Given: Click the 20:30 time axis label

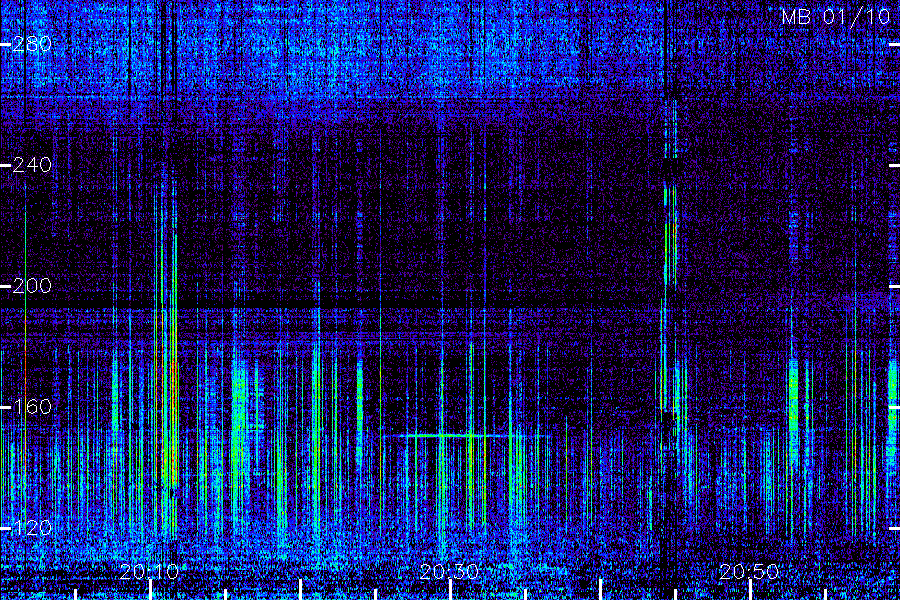Looking at the screenshot, I should pos(449,571).
